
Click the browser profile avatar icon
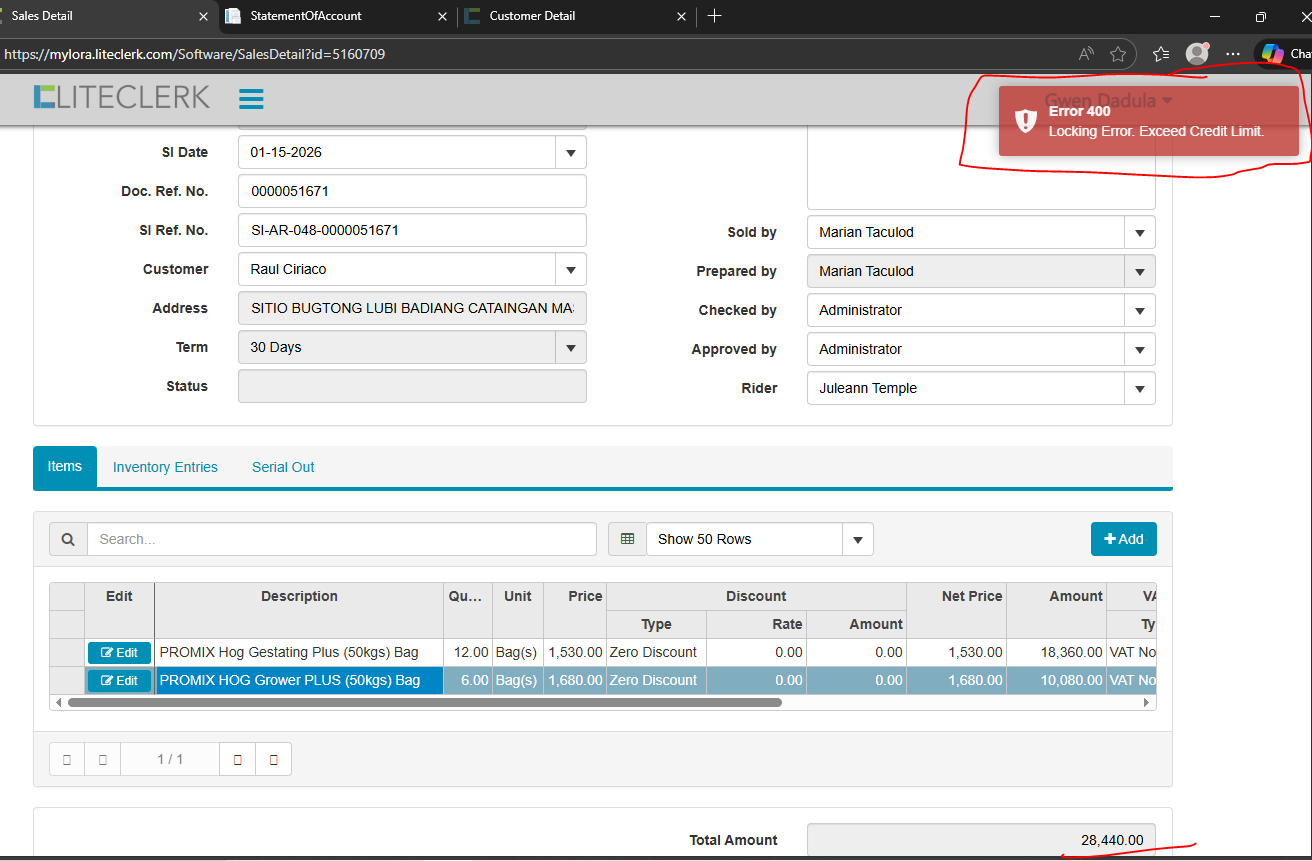click(1196, 54)
